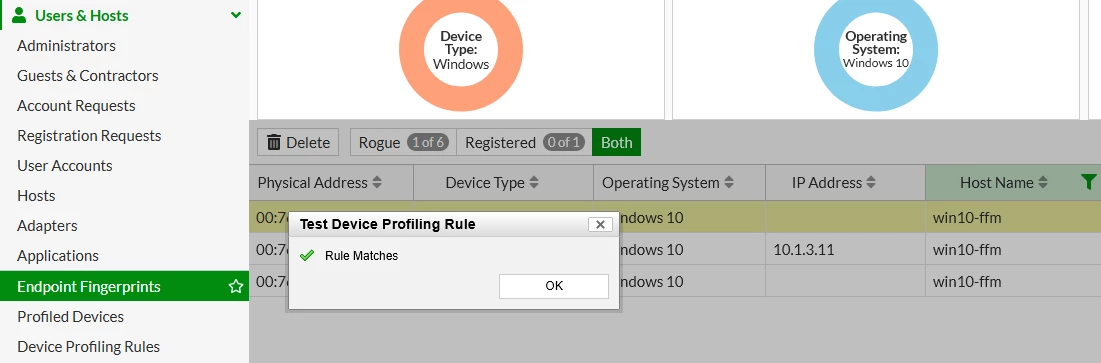Viewport: 1101px width, 363px height.
Task: Collapse the Users & Hosts section chevron
Action: click(236, 15)
